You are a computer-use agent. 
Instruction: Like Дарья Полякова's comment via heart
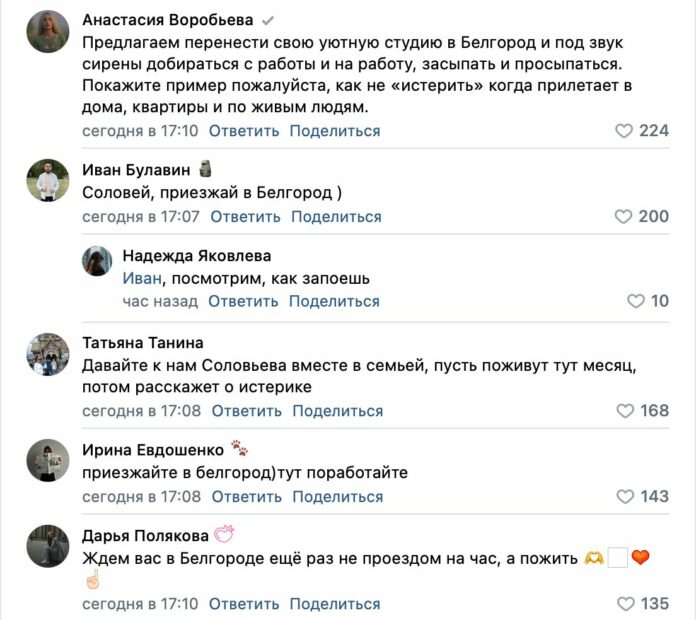point(625,604)
